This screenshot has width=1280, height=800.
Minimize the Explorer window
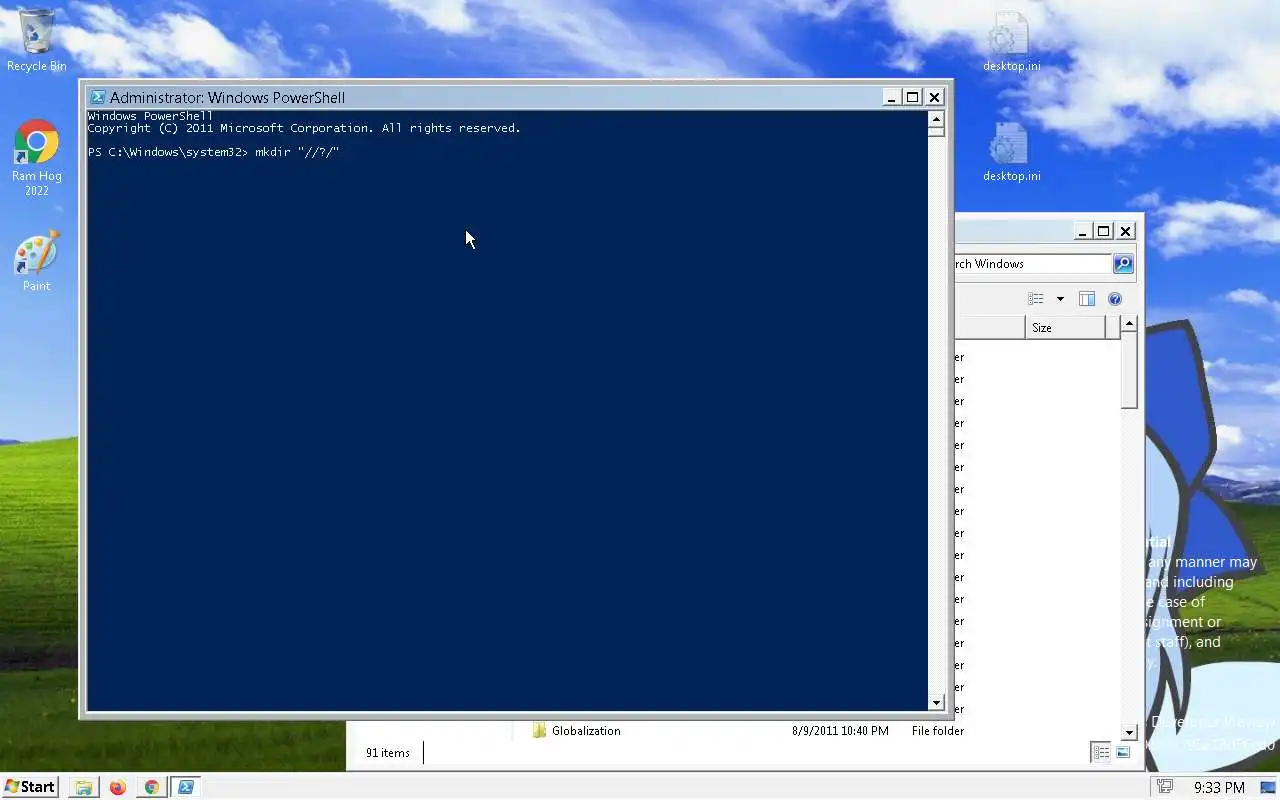(1082, 231)
